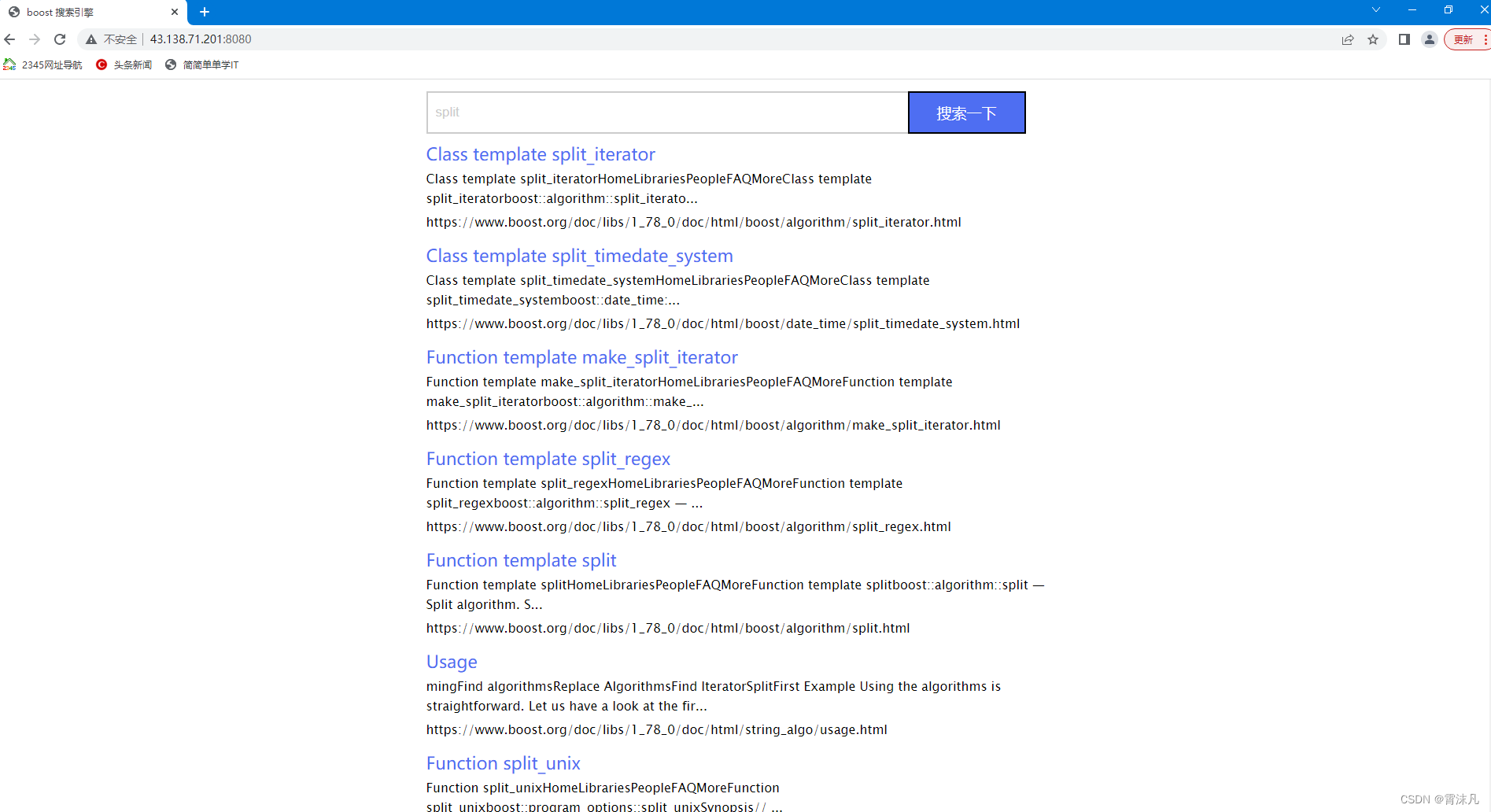Open Function template split_regex result

[x=548, y=459]
